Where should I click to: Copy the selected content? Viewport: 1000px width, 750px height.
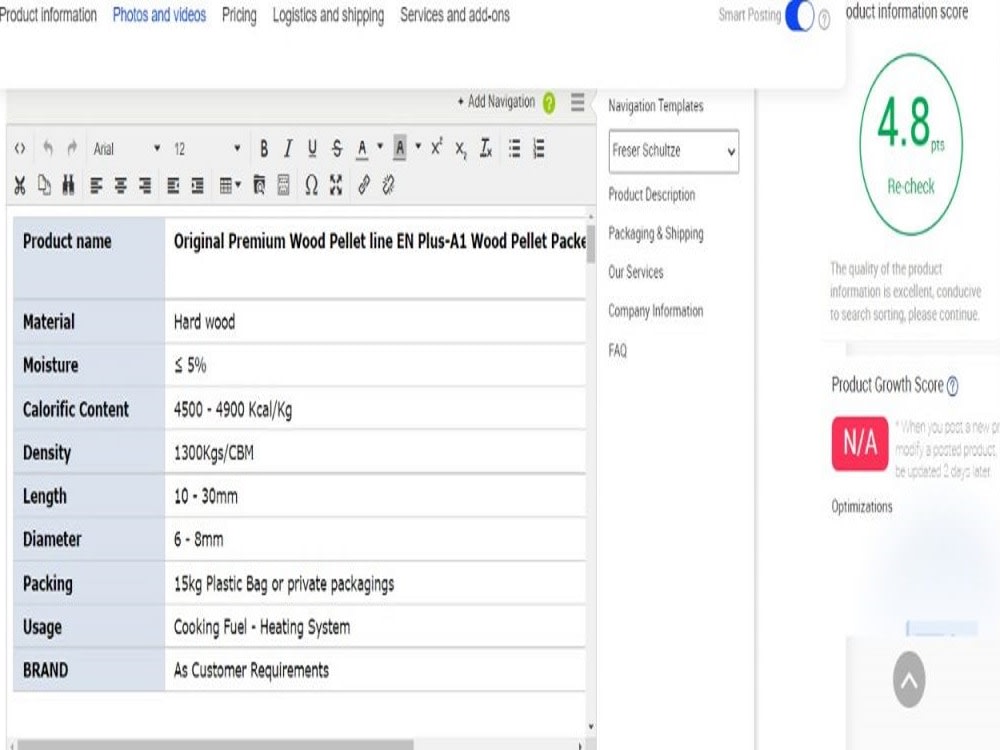[x=44, y=185]
